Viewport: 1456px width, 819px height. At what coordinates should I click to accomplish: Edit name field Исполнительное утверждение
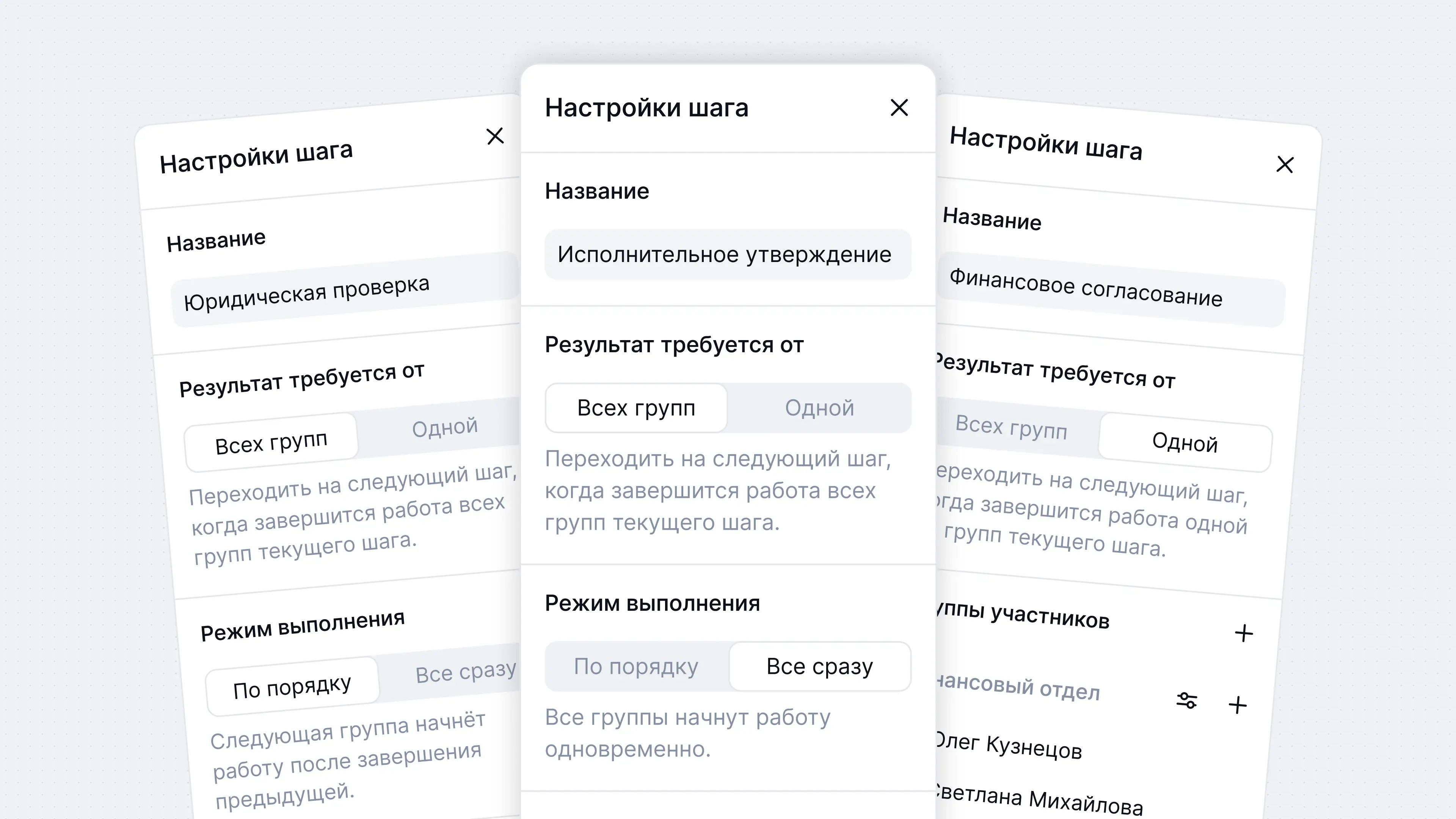tap(728, 254)
